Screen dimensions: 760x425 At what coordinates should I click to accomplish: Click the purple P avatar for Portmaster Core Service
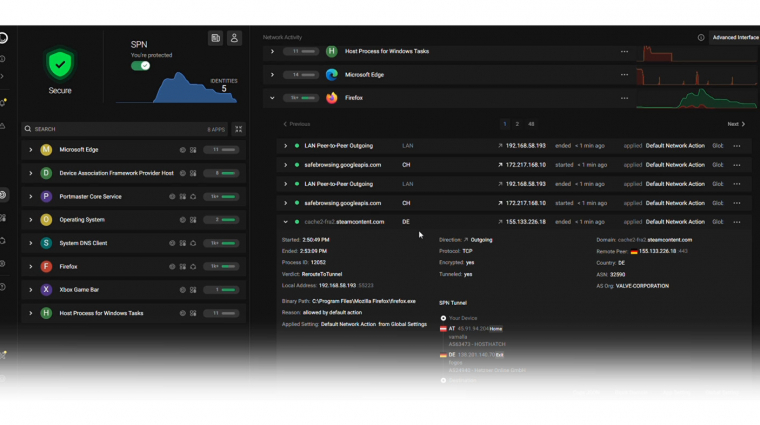[46, 196]
